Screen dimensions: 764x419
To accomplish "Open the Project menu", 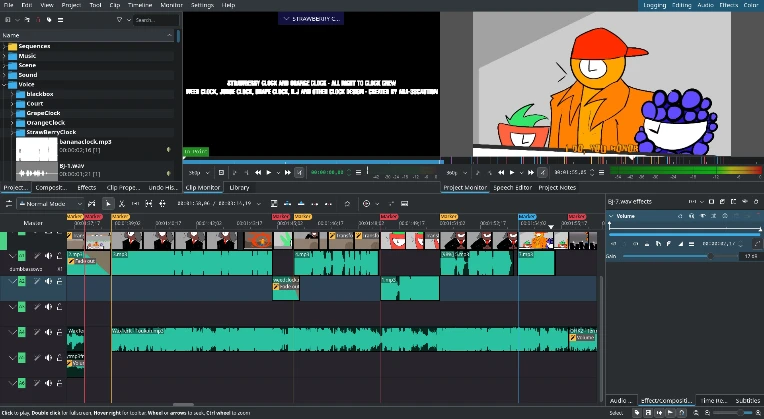I will click(71, 5).
